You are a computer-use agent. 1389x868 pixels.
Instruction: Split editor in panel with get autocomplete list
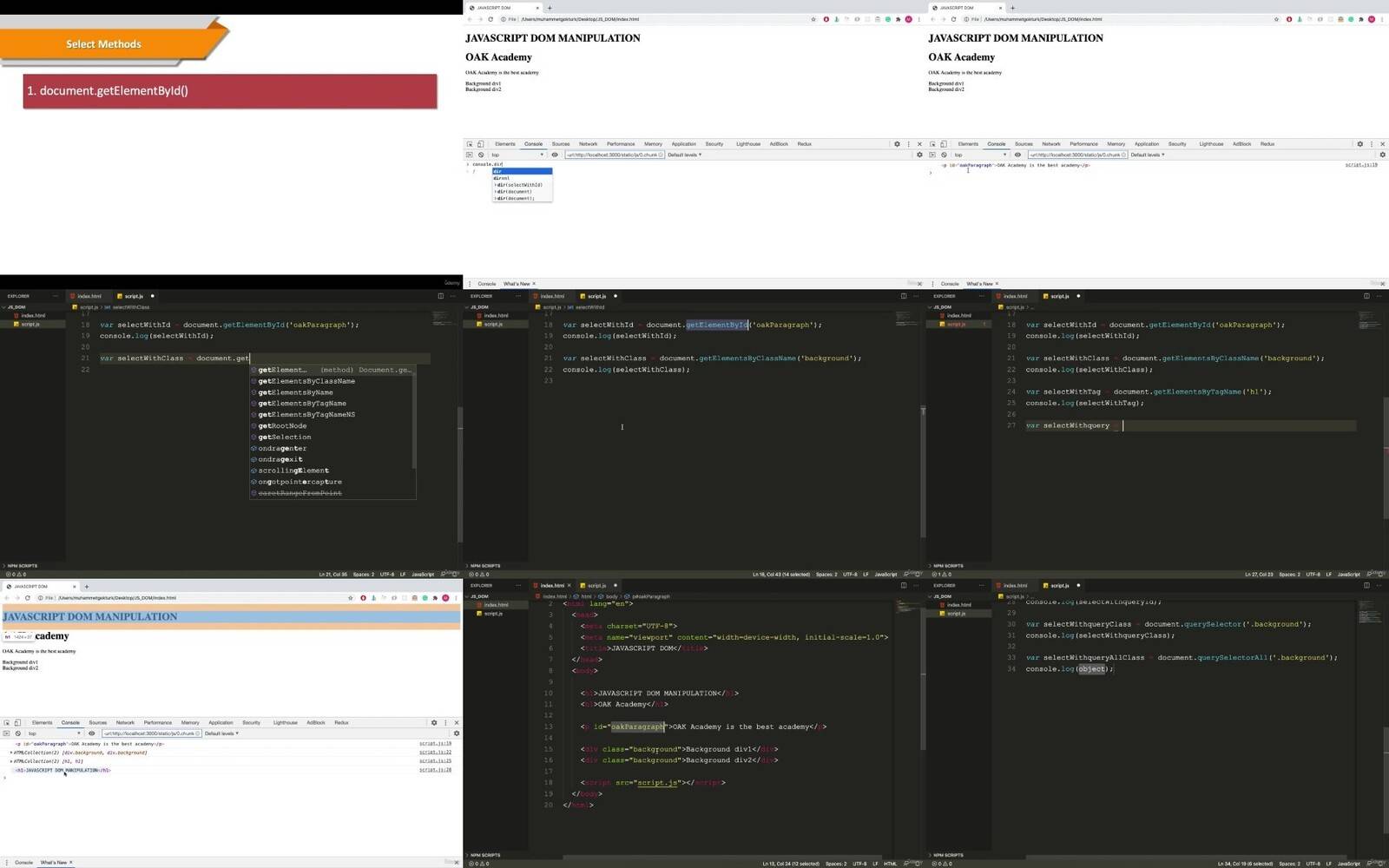point(440,296)
